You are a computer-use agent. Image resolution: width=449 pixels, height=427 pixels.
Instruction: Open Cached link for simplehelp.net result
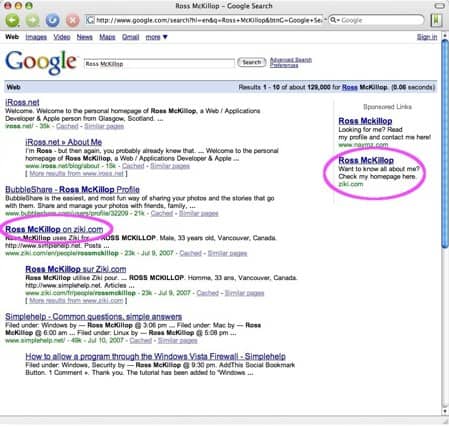[141, 340]
